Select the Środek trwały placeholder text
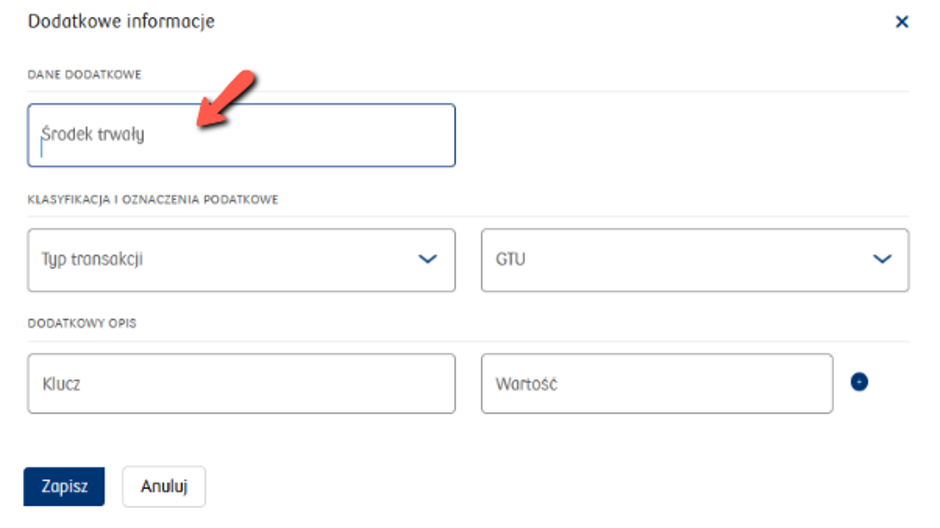This screenshot has height=528, width=940. point(93,134)
